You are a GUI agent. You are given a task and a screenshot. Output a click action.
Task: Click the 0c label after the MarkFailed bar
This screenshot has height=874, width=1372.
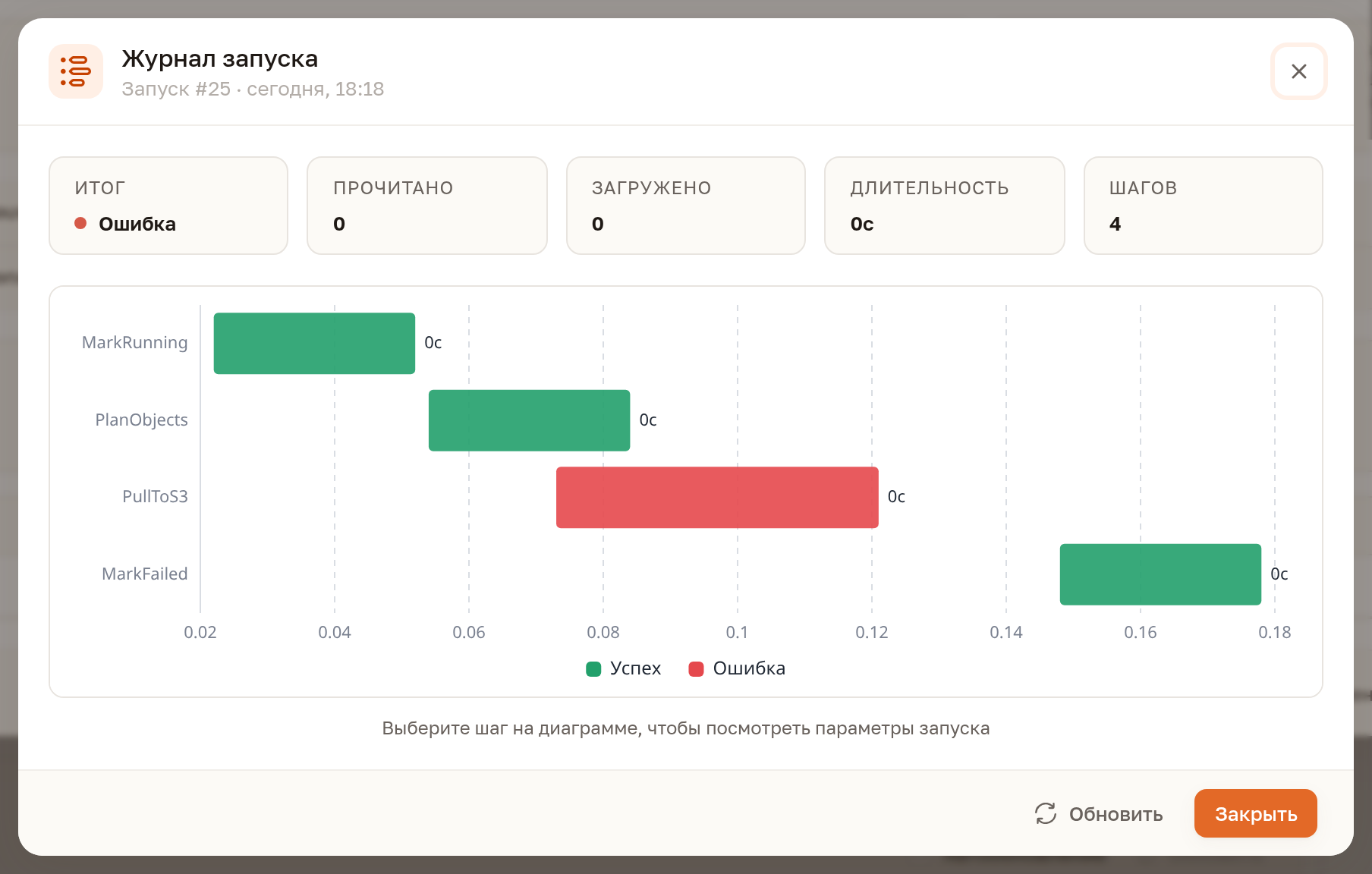pos(1279,574)
